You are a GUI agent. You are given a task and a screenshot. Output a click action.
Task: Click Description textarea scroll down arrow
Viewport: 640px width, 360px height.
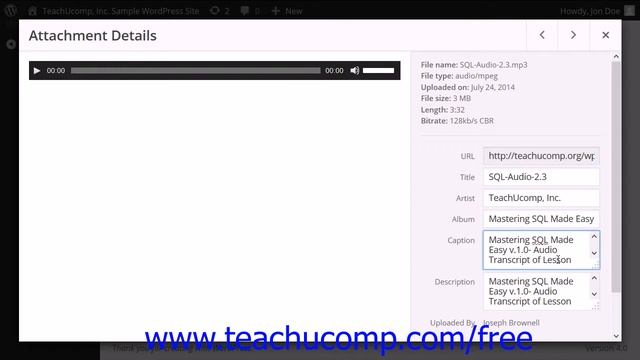[x=594, y=294]
